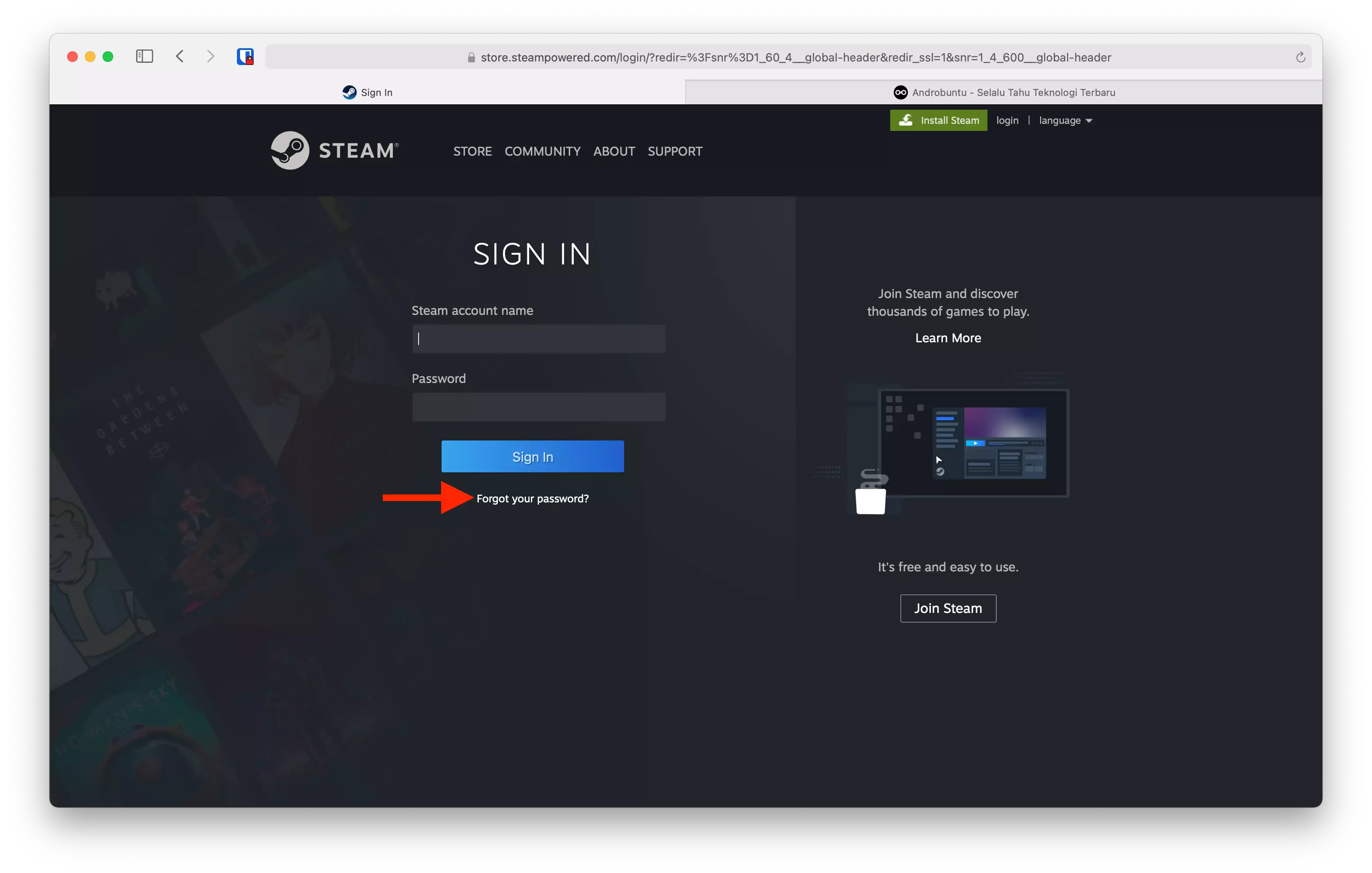Open the COMMUNITY section
1372x873 pixels.
[x=542, y=151]
